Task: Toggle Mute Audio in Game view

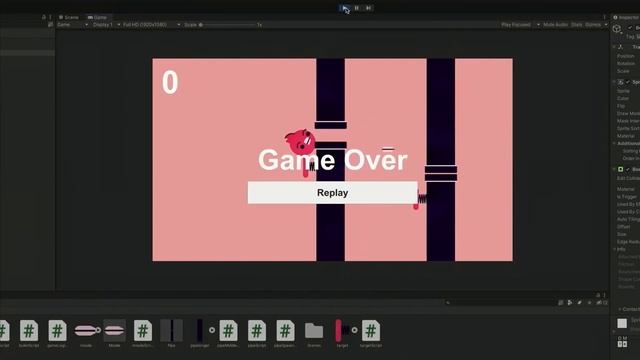Action: click(x=556, y=25)
